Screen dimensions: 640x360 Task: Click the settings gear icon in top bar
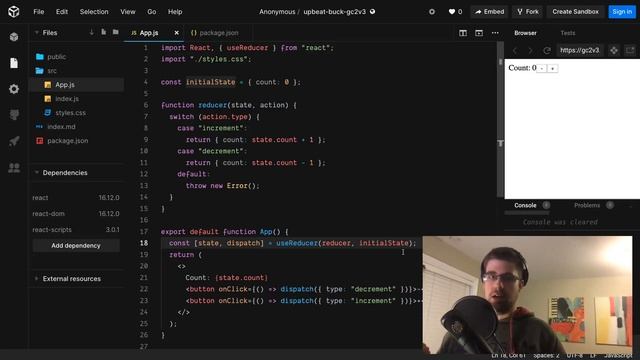coord(432,12)
